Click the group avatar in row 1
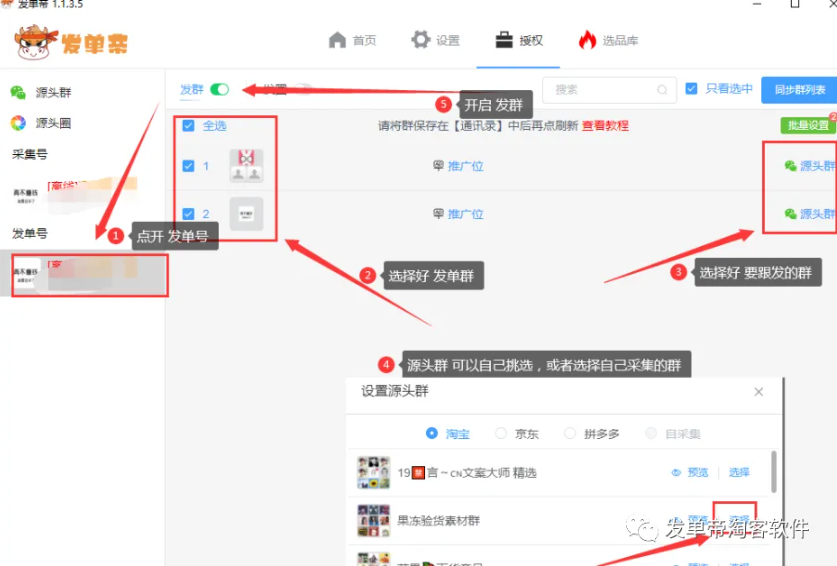Screen dimensions: 837x566 (x=246, y=166)
